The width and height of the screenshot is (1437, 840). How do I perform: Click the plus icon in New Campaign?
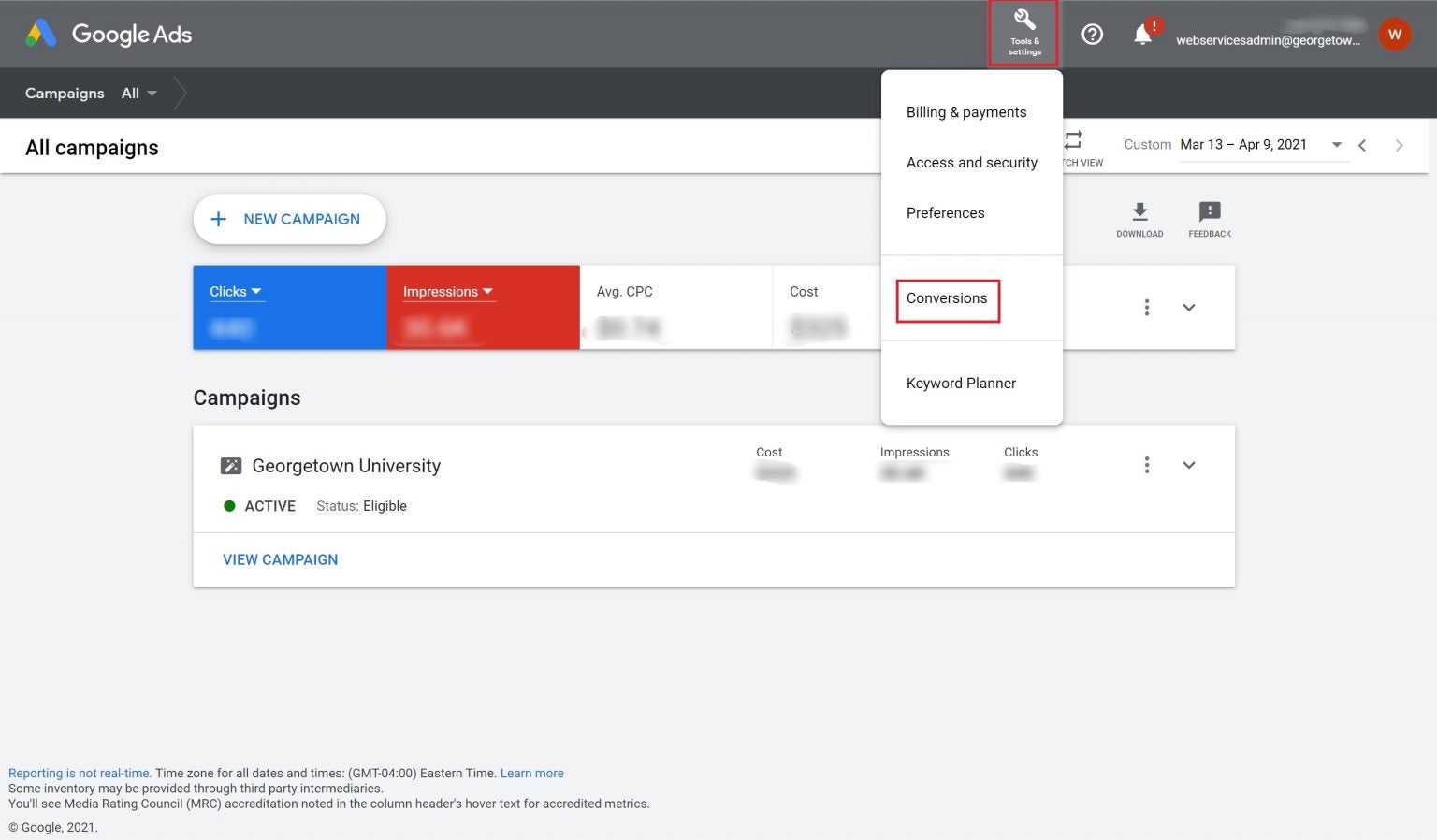pyautogui.click(x=218, y=219)
